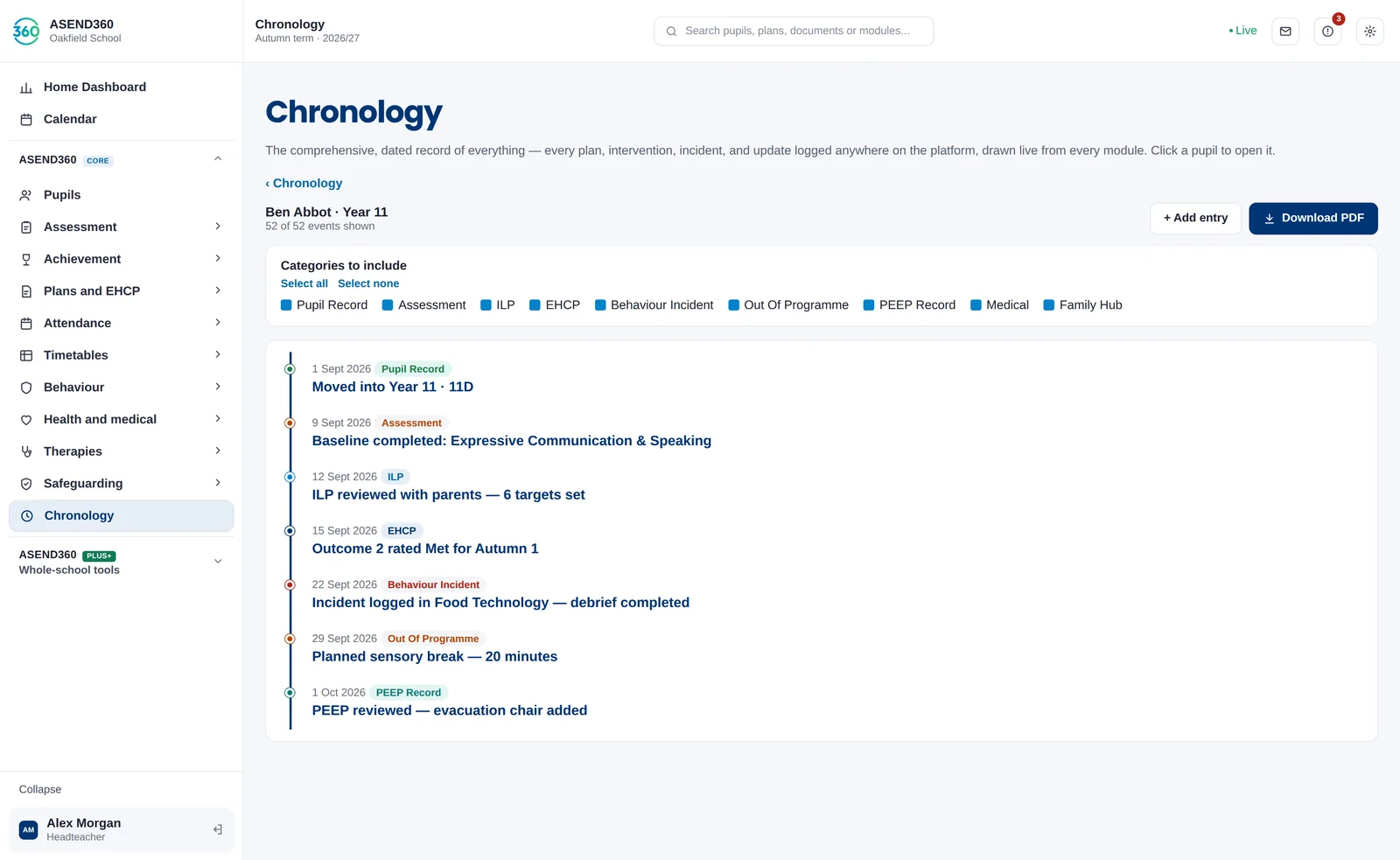Expand the Assessment sidebar submenu chevron
This screenshot has width=1400, height=860.
218,227
